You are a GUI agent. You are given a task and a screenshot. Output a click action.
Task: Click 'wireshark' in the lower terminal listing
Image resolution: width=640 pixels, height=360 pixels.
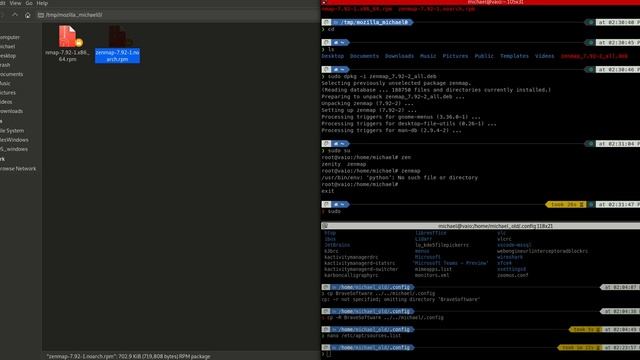coord(510,258)
